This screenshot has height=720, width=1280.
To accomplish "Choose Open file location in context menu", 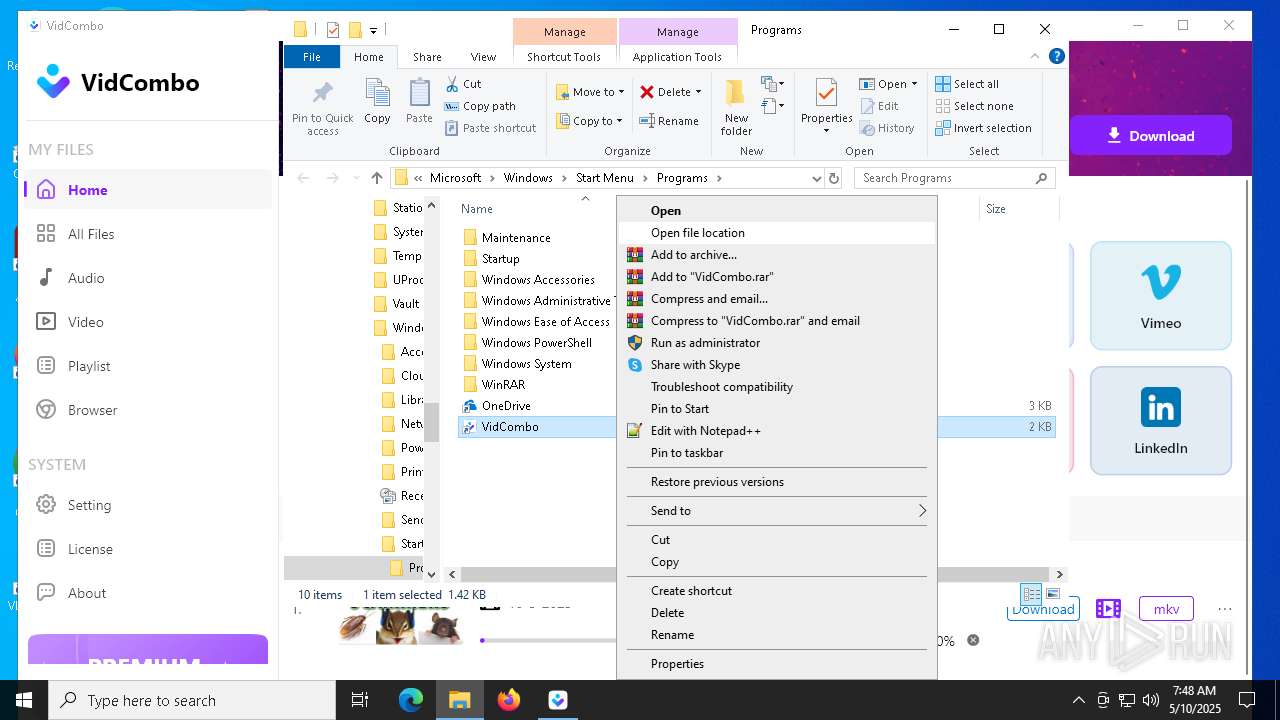I will pyautogui.click(x=777, y=233).
